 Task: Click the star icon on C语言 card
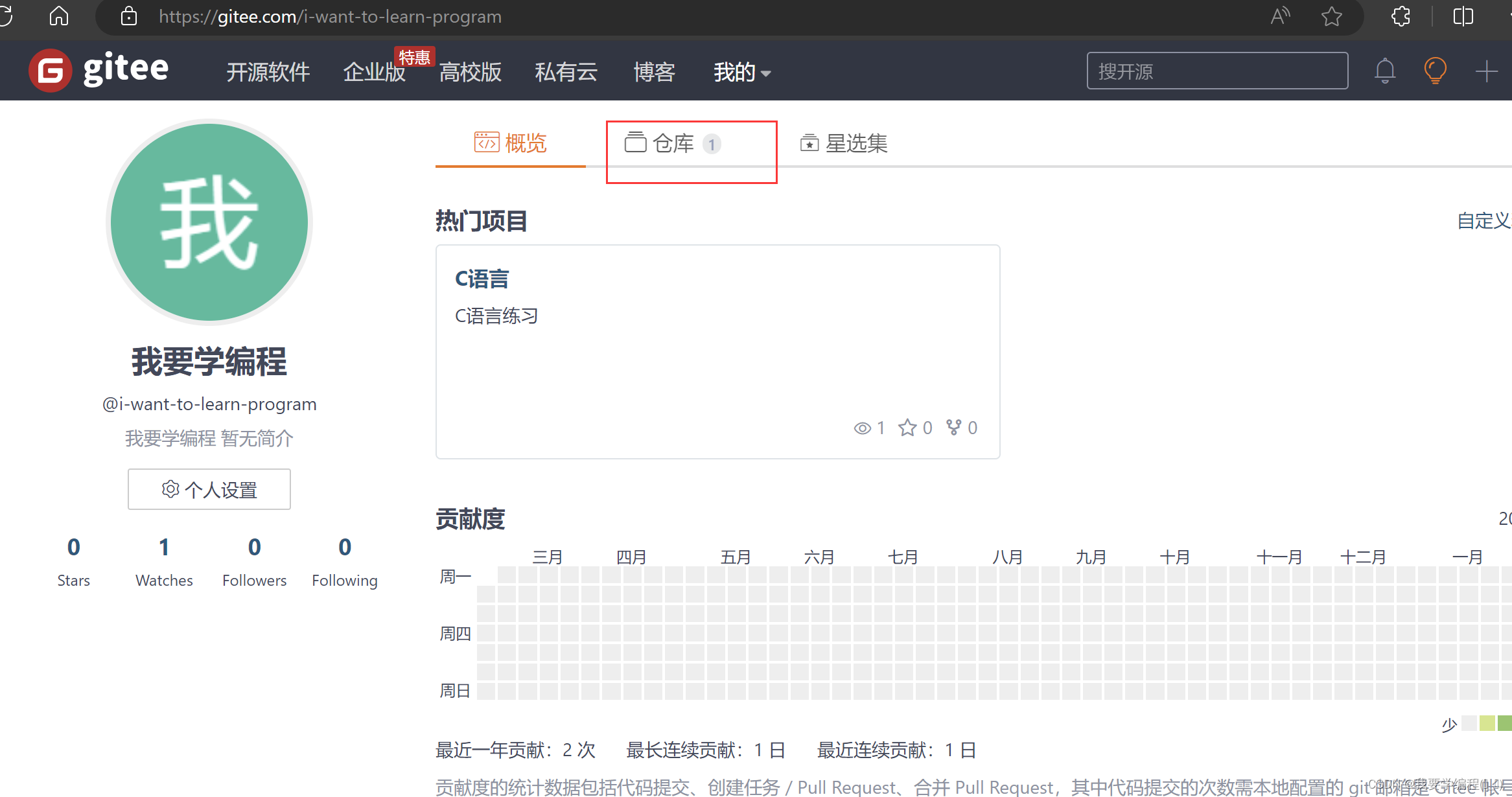[907, 428]
